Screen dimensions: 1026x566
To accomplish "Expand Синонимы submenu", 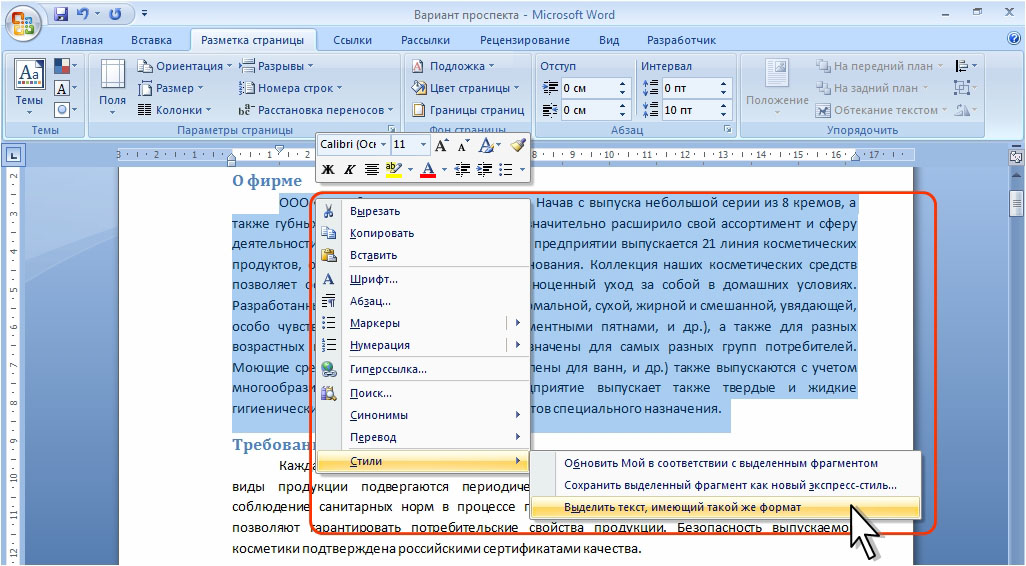I will pyautogui.click(x=423, y=416).
